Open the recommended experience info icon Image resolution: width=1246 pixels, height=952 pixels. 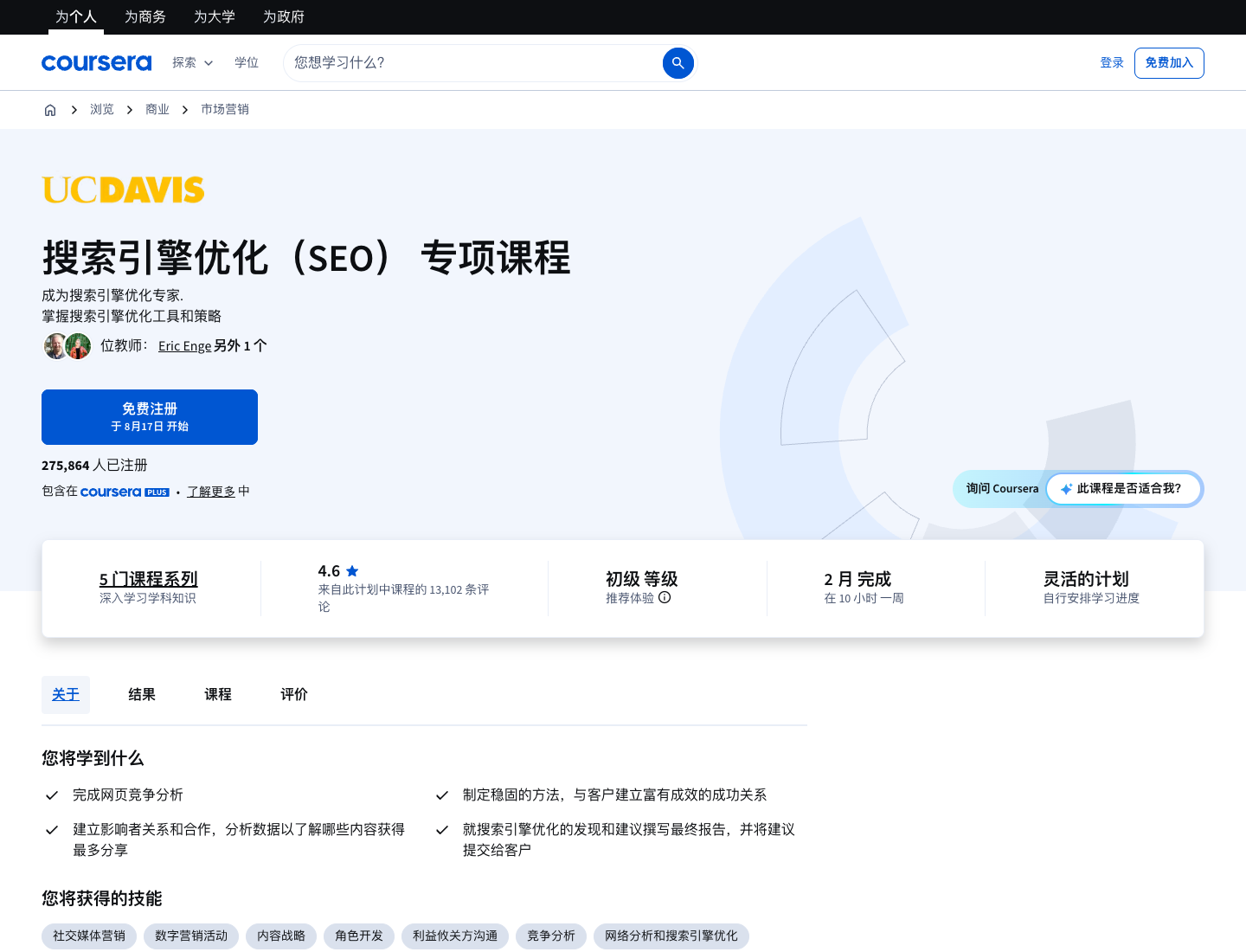coord(665,597)
